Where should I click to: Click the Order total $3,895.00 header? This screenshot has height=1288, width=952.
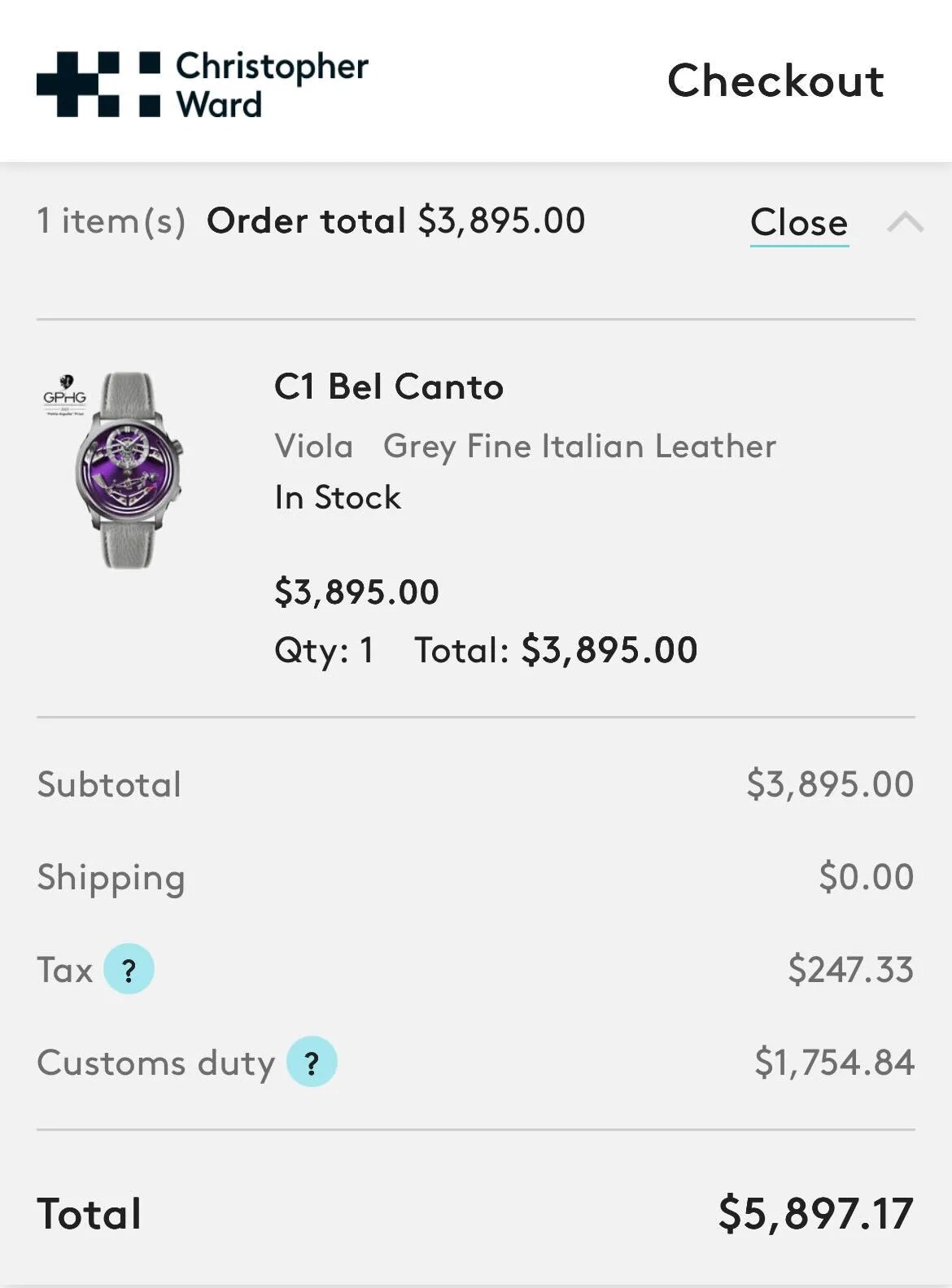[395, 220]
